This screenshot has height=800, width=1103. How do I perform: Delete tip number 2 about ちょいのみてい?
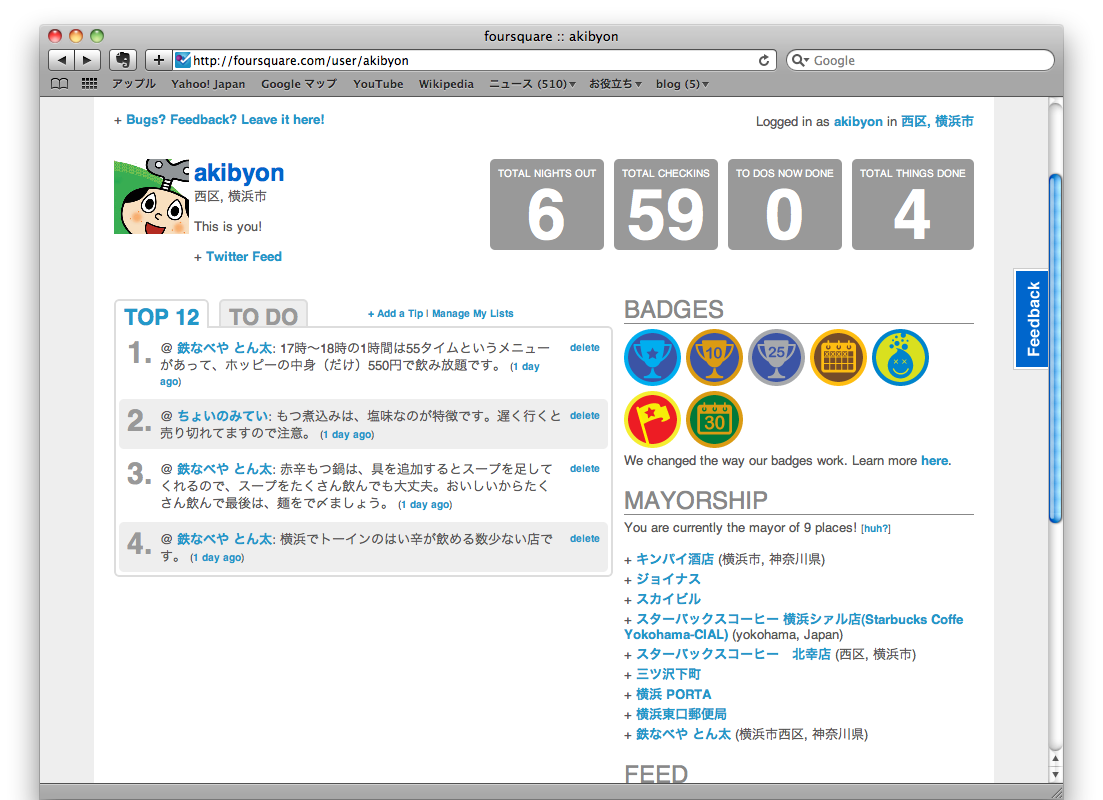pyautogui.click(x=585, y=416)
